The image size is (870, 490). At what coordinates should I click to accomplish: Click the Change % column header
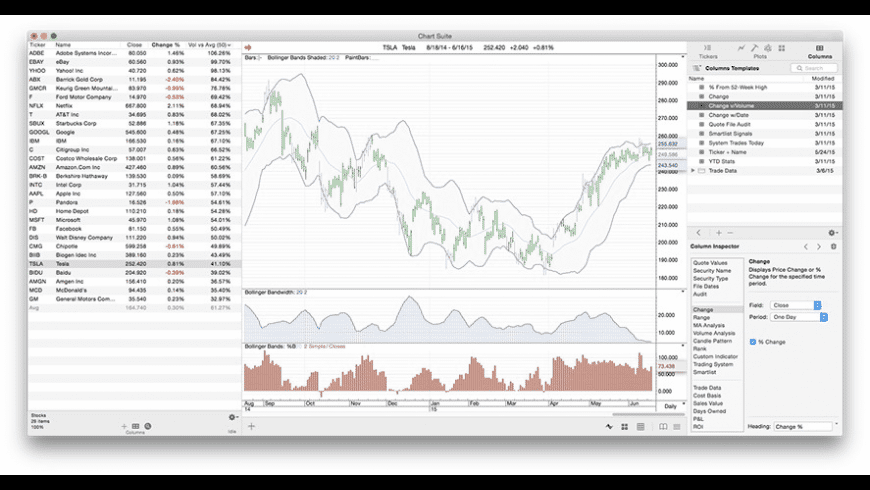[x=165, y=45]
